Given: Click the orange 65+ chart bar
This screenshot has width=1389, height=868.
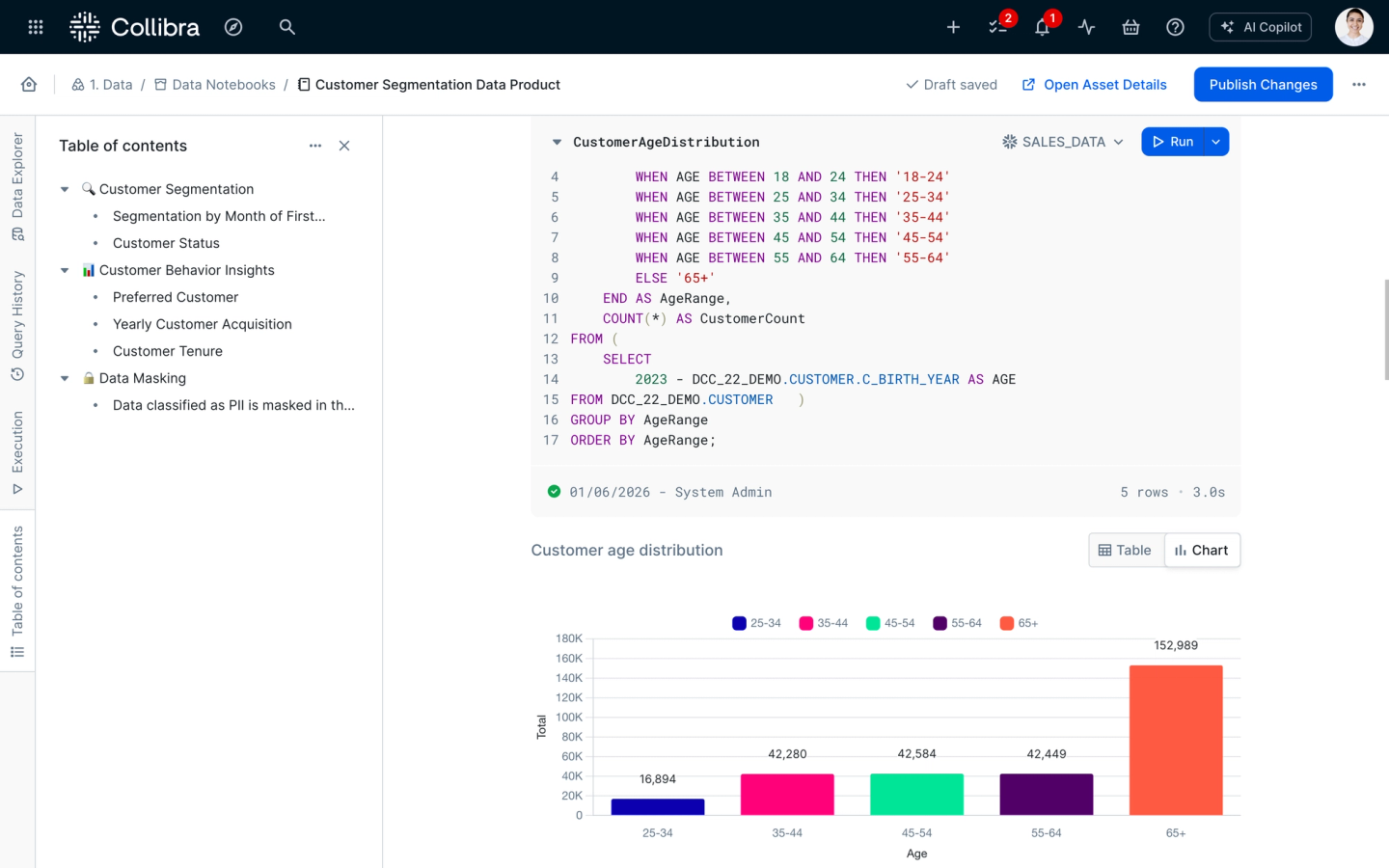Looking at the screenshot, I should pos(1176,740).
